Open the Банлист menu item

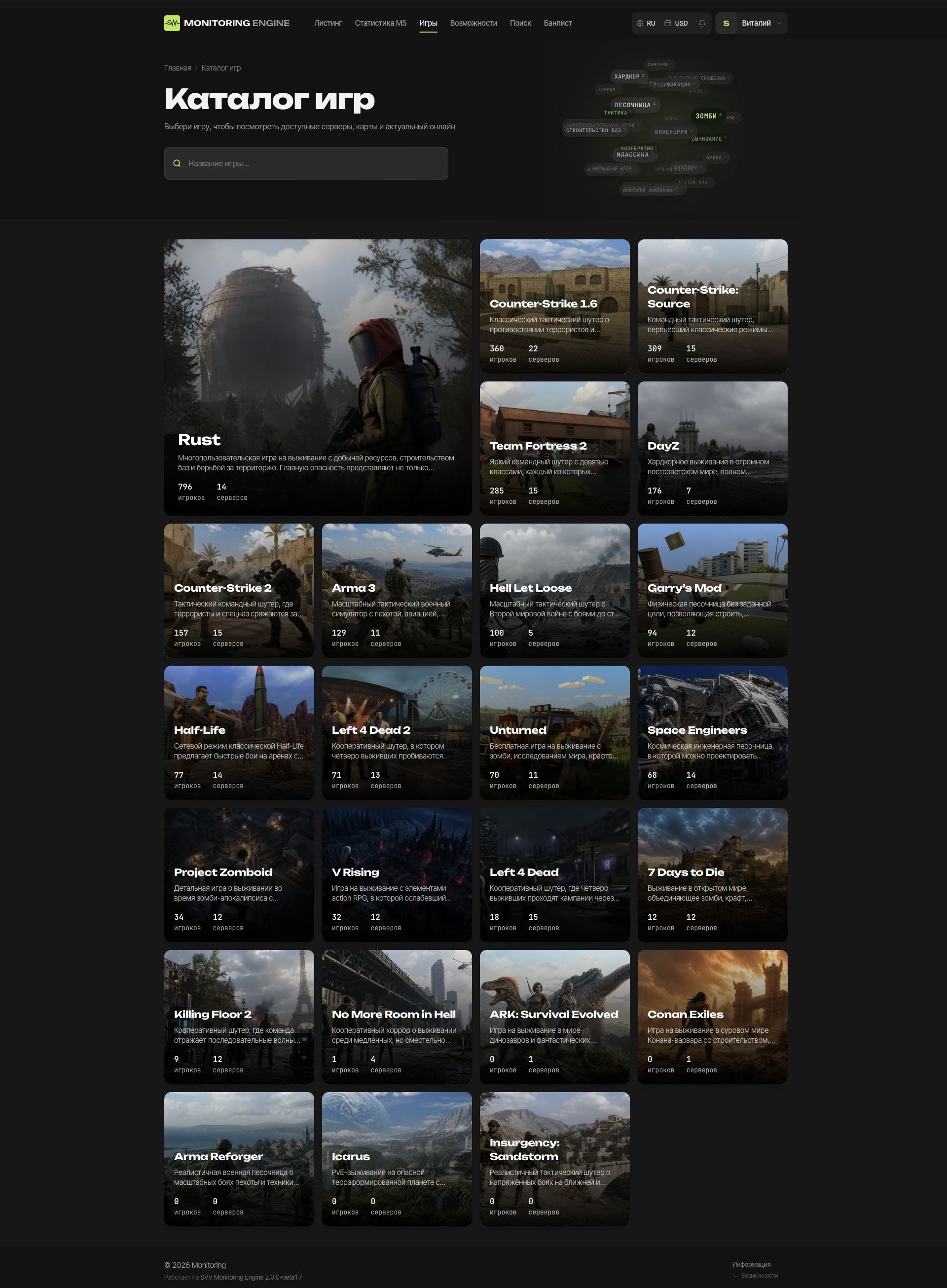coord(558,23)
